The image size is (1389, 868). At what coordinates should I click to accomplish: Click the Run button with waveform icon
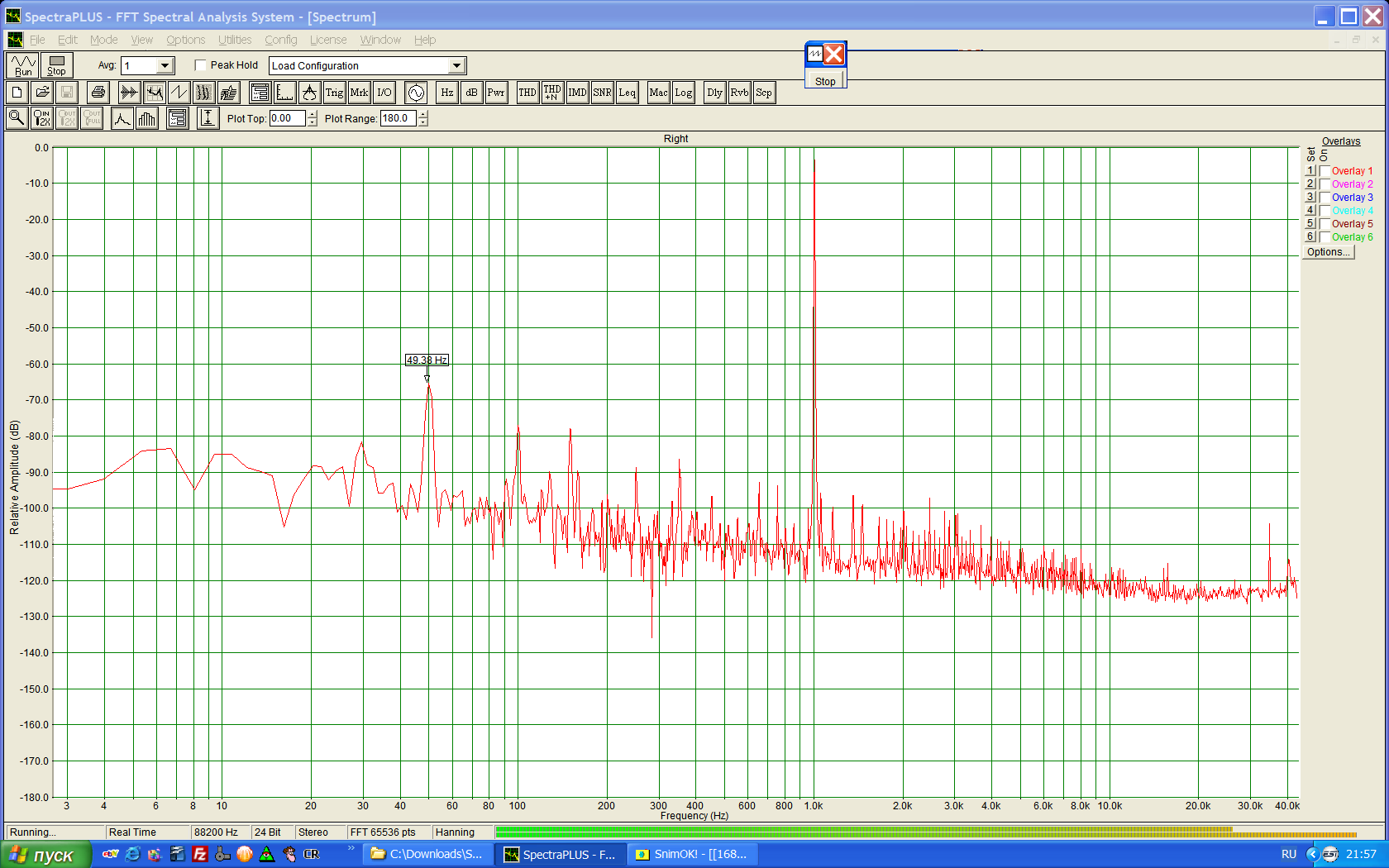tap(23, 65)
